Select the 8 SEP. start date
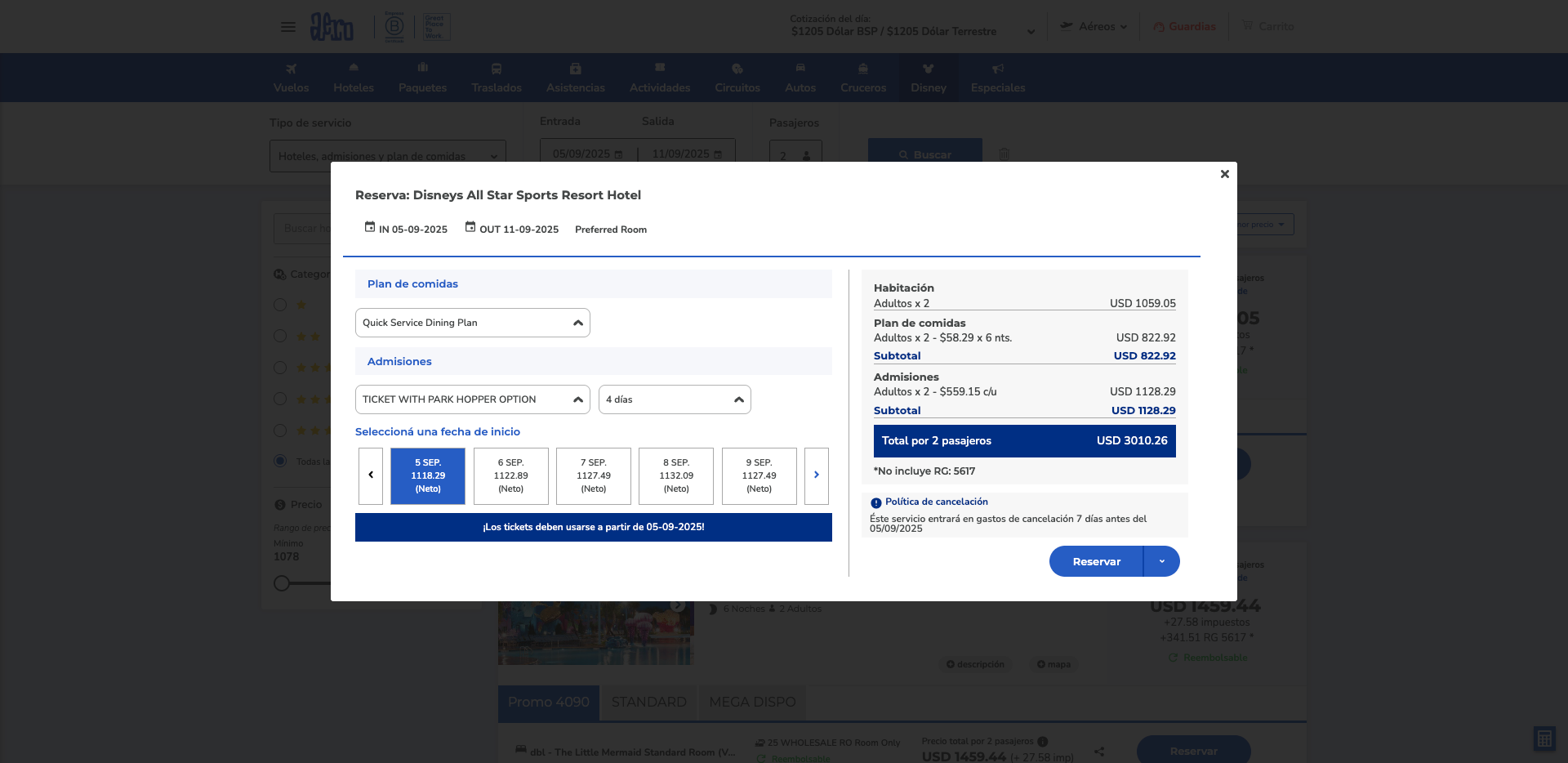The image size is (1568, 763). coord(676,475)
